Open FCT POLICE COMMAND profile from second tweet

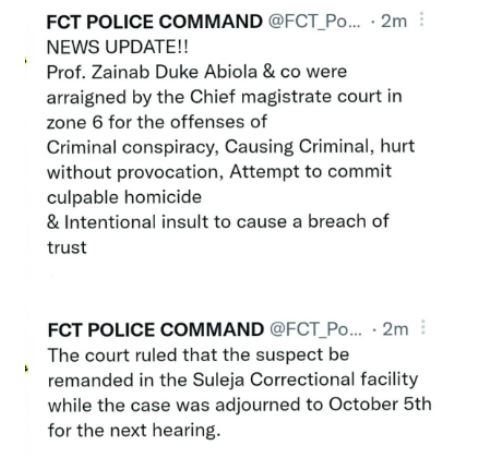[156, 330]
